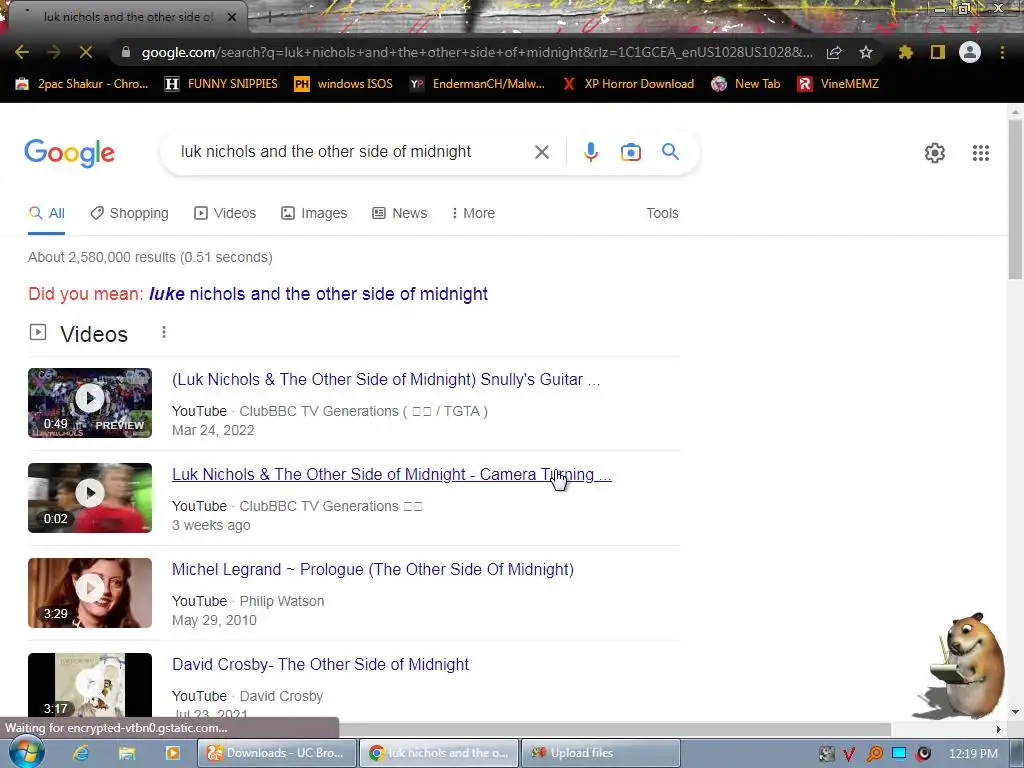Open the XP Horror Download bookmark
Viewport: 1024px width, 768px height.
click(628, 84)
